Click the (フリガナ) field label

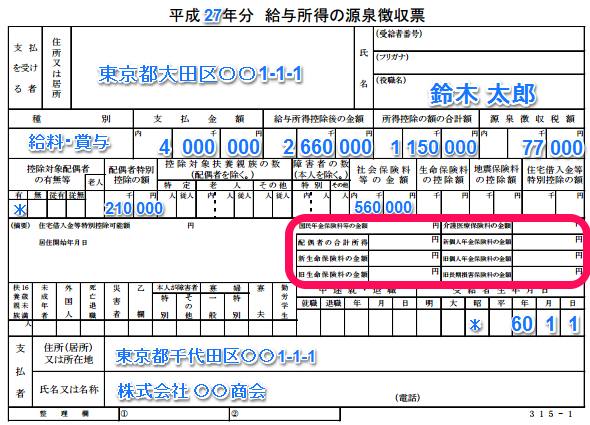click(x=392, y=57)
